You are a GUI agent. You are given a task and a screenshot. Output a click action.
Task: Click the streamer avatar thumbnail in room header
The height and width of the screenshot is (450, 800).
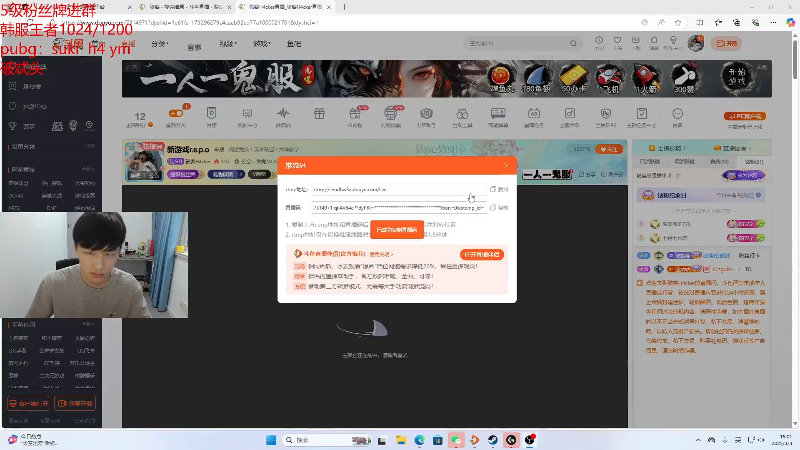point(144,161)
